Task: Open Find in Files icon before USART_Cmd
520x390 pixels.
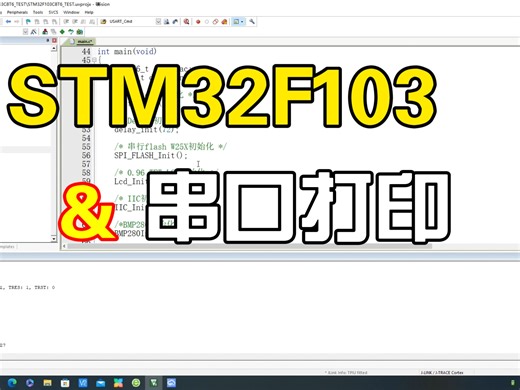Action: click(103, 22)
